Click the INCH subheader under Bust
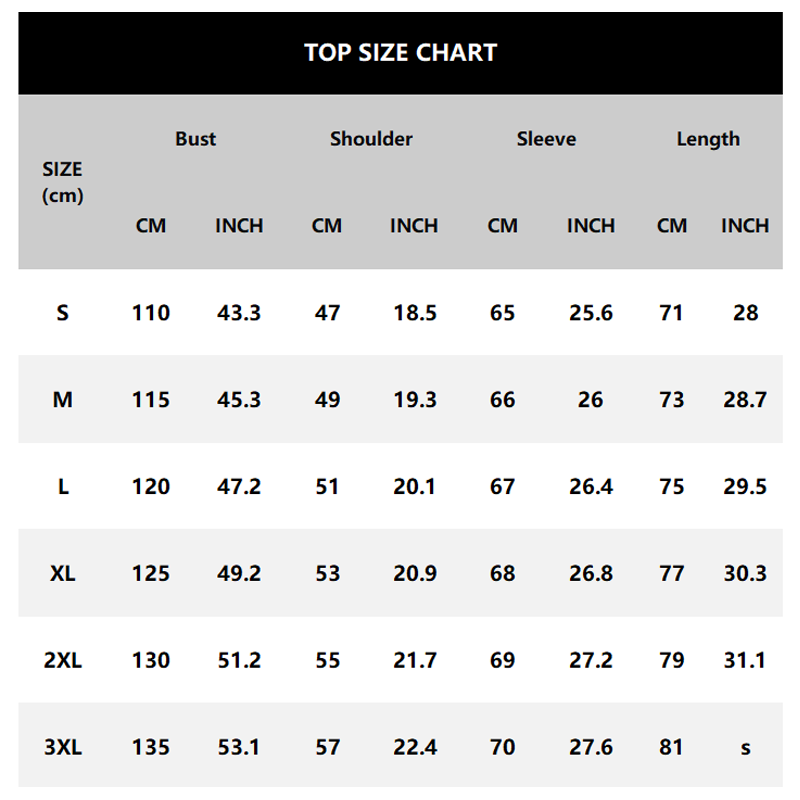The height and width of the screenshot is (800, 800). point(239,226)
